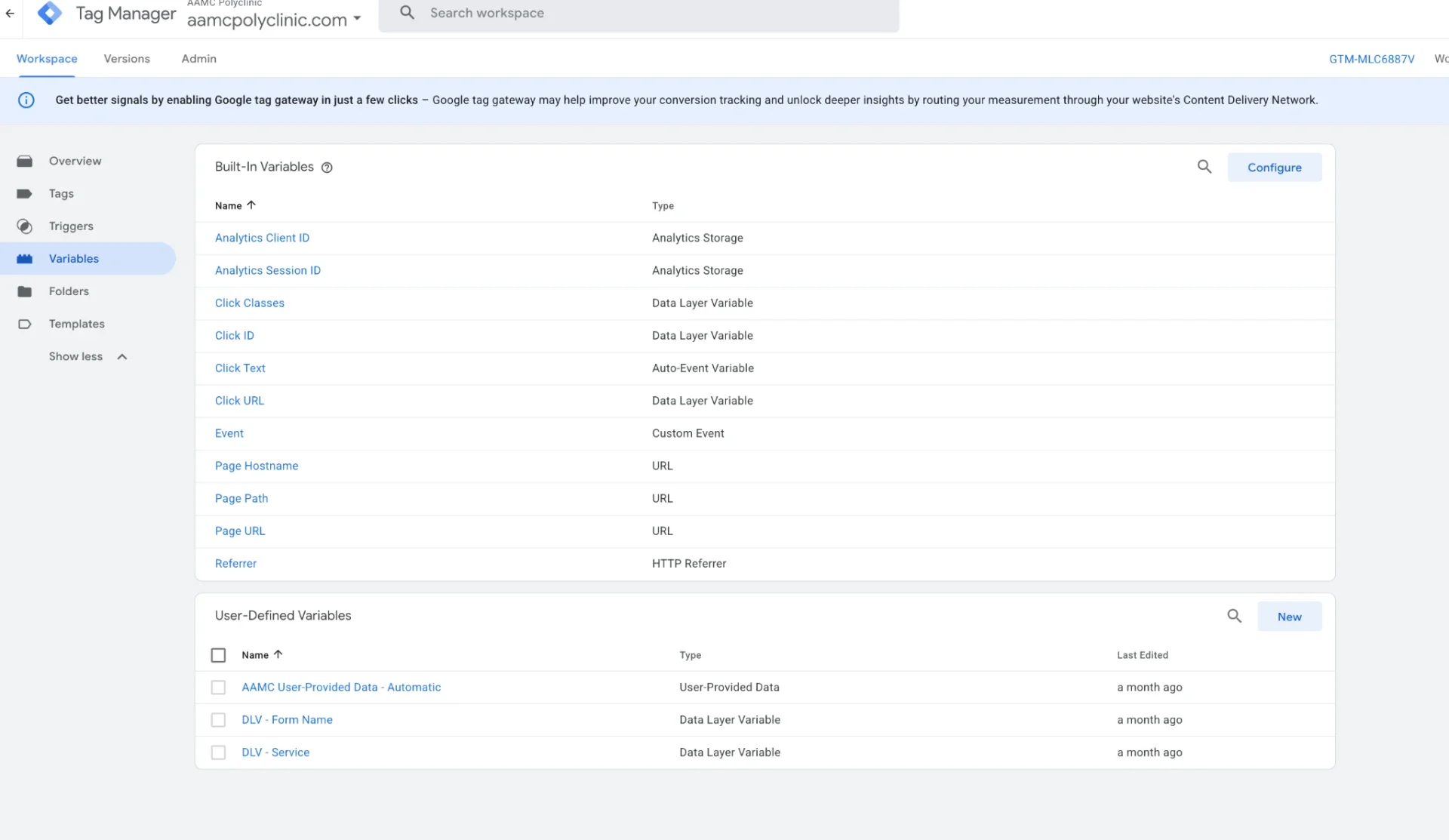This screenshot has width=1449, height=840.
Task: Open the DLV - Service variable
Action: pos(275,752)
